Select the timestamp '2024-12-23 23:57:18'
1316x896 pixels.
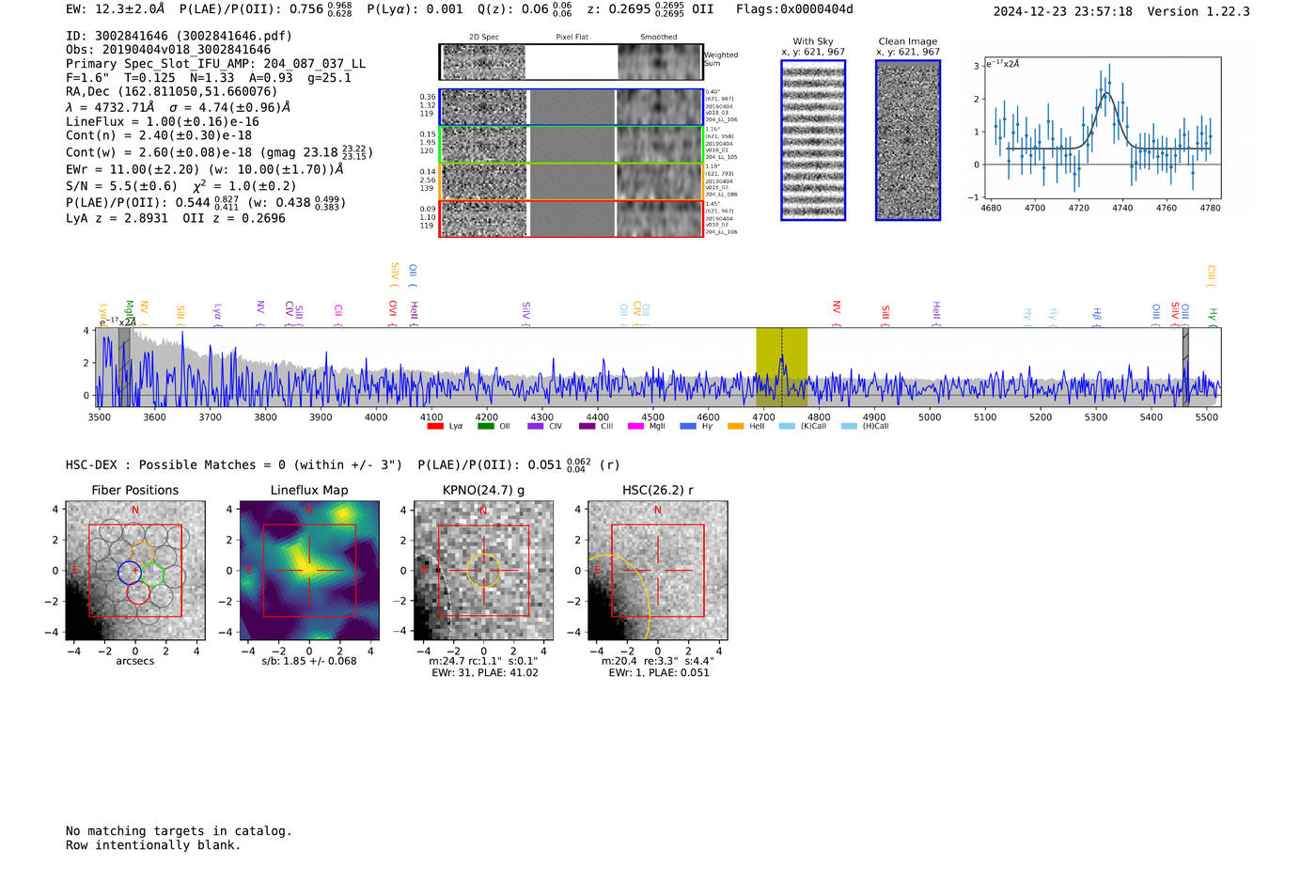click(1062, 11)
